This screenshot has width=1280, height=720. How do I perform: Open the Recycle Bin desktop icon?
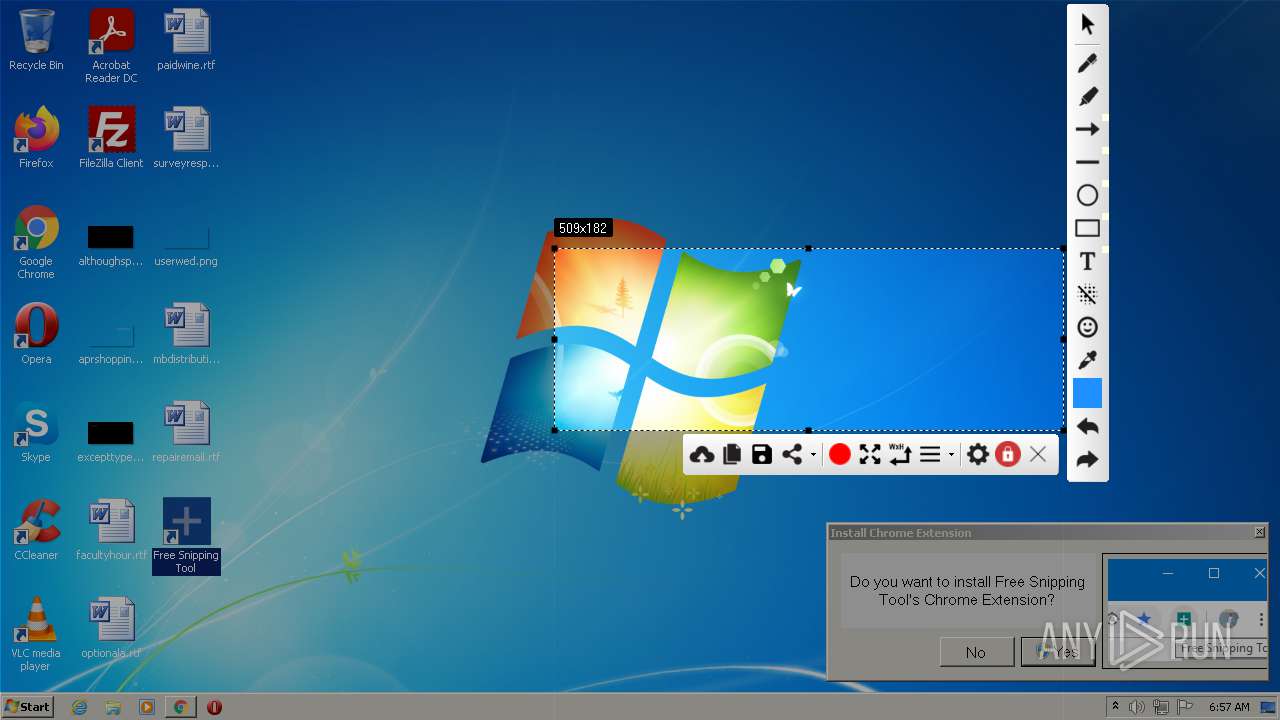coord(36,40)
